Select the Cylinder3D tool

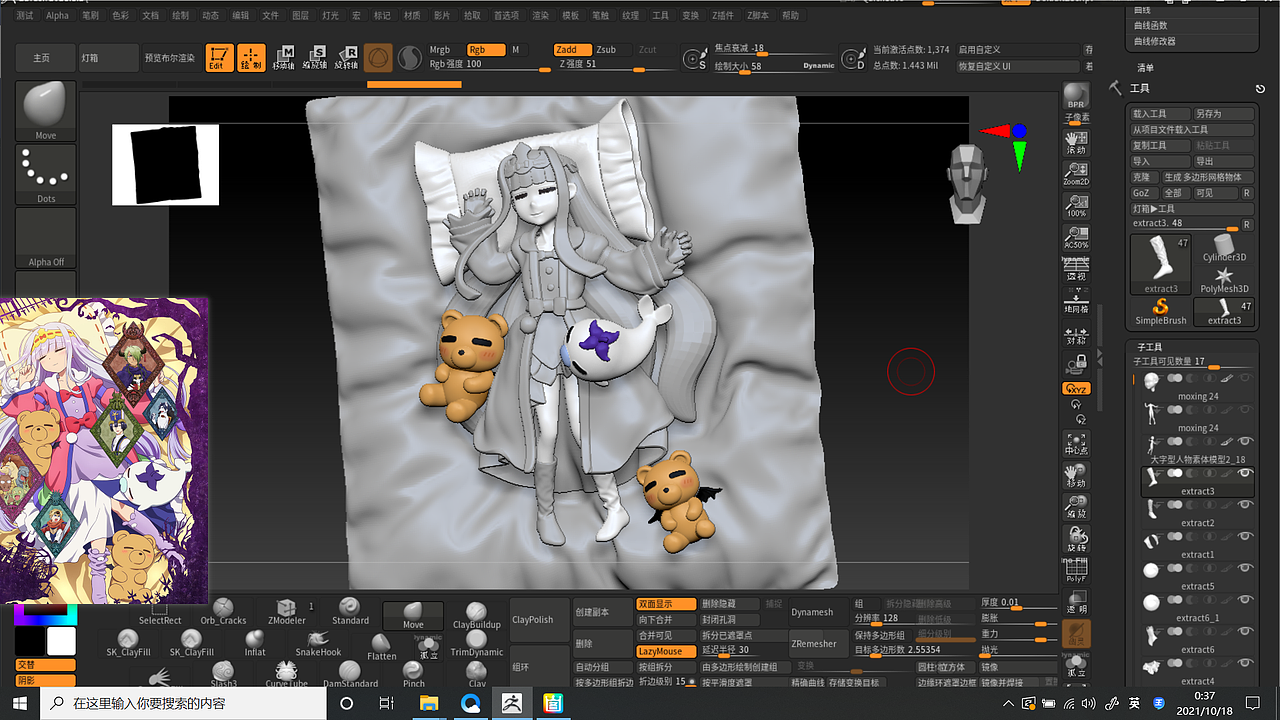point(1223,249)
